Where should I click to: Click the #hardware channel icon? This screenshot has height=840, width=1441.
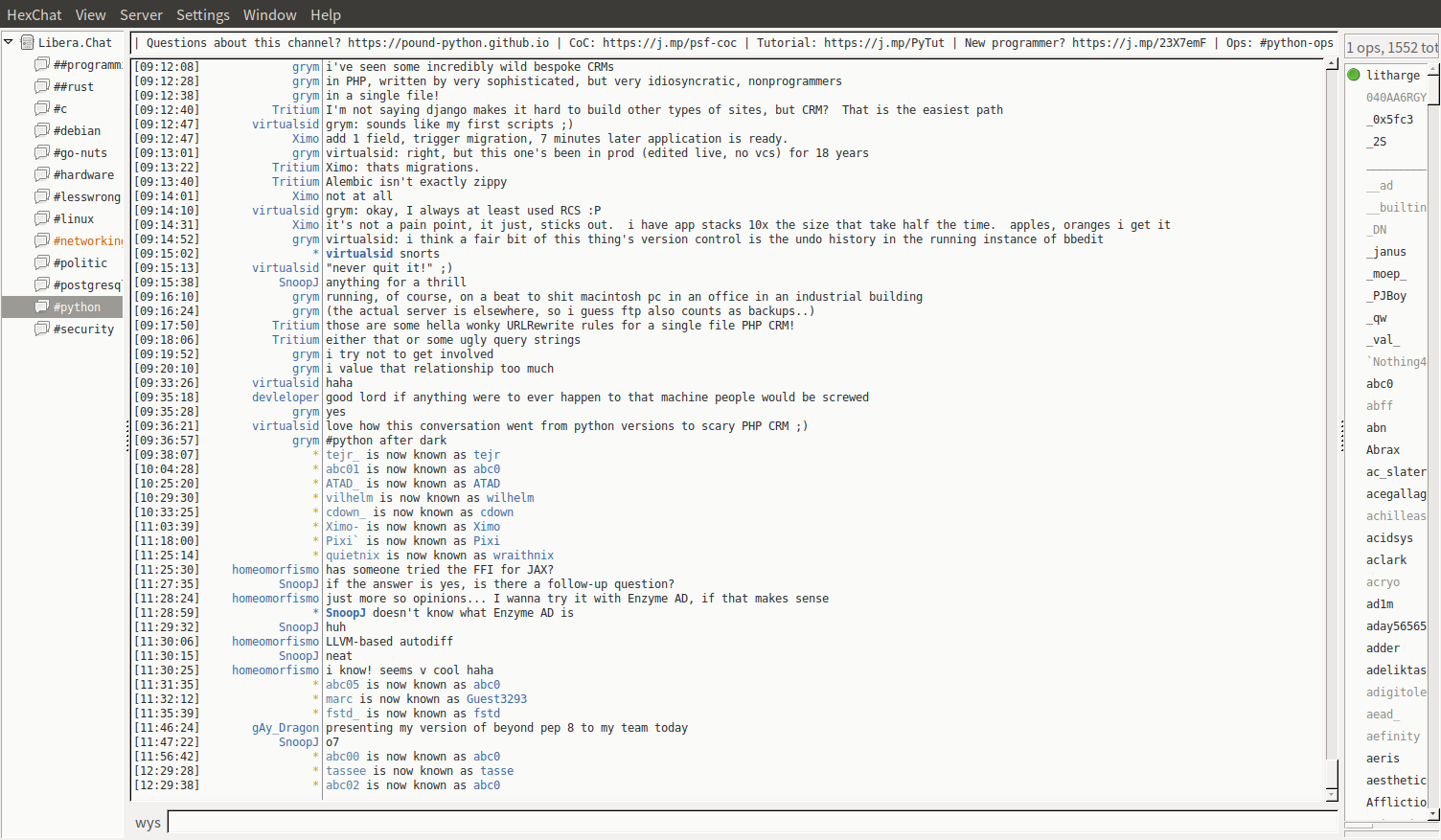click(42, 174)
